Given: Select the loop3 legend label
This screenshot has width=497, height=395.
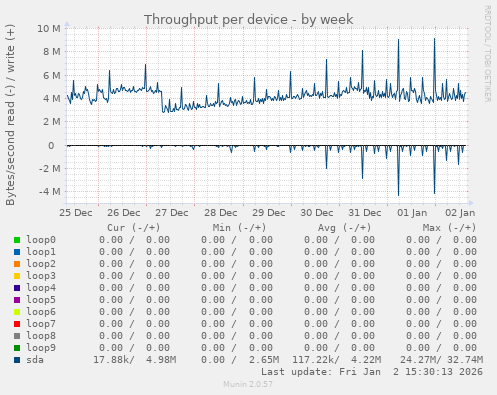Looking at the screenshot, I should tap(41, 276).
